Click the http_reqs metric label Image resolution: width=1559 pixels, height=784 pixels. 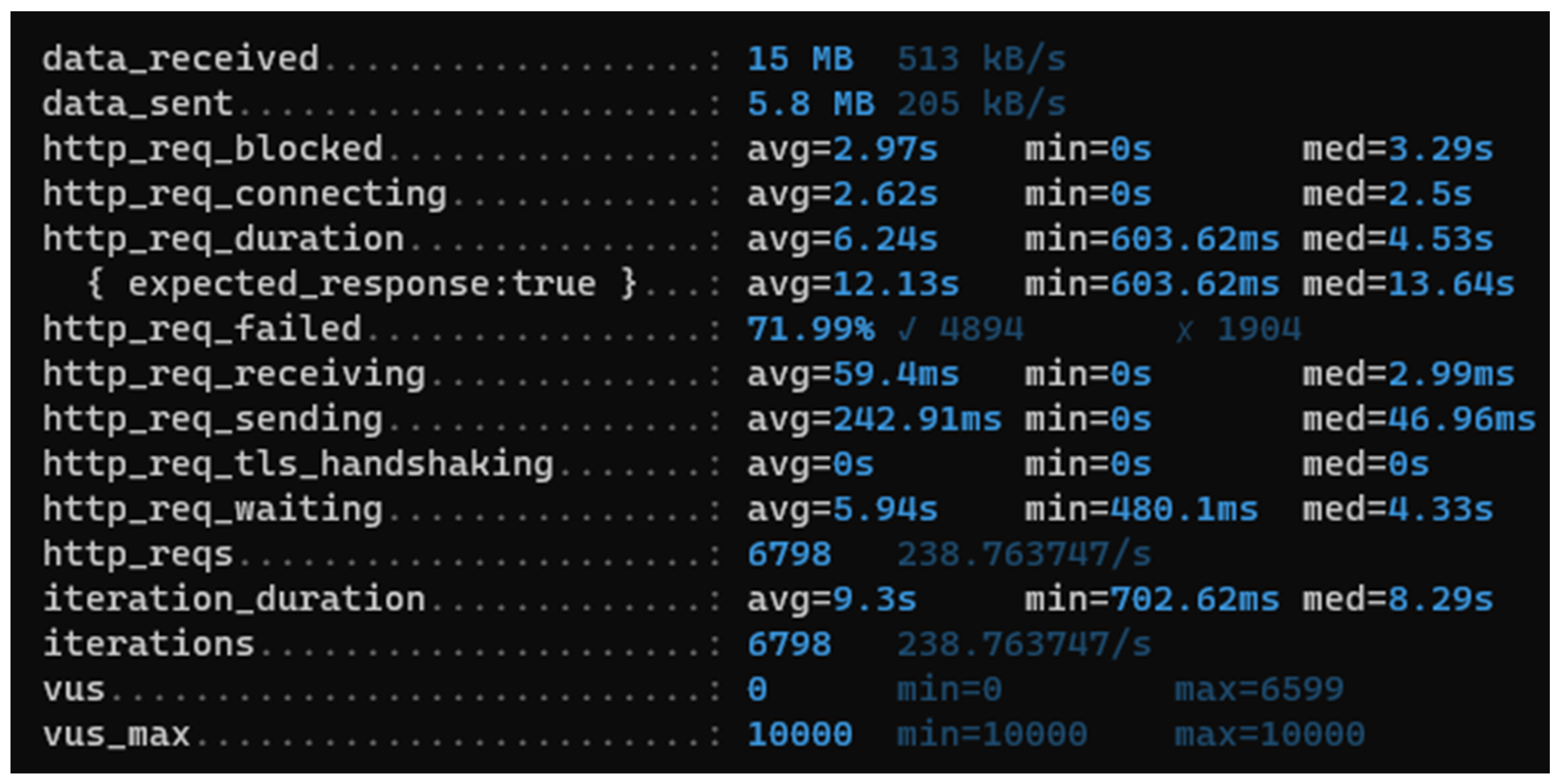click(138, 554)
